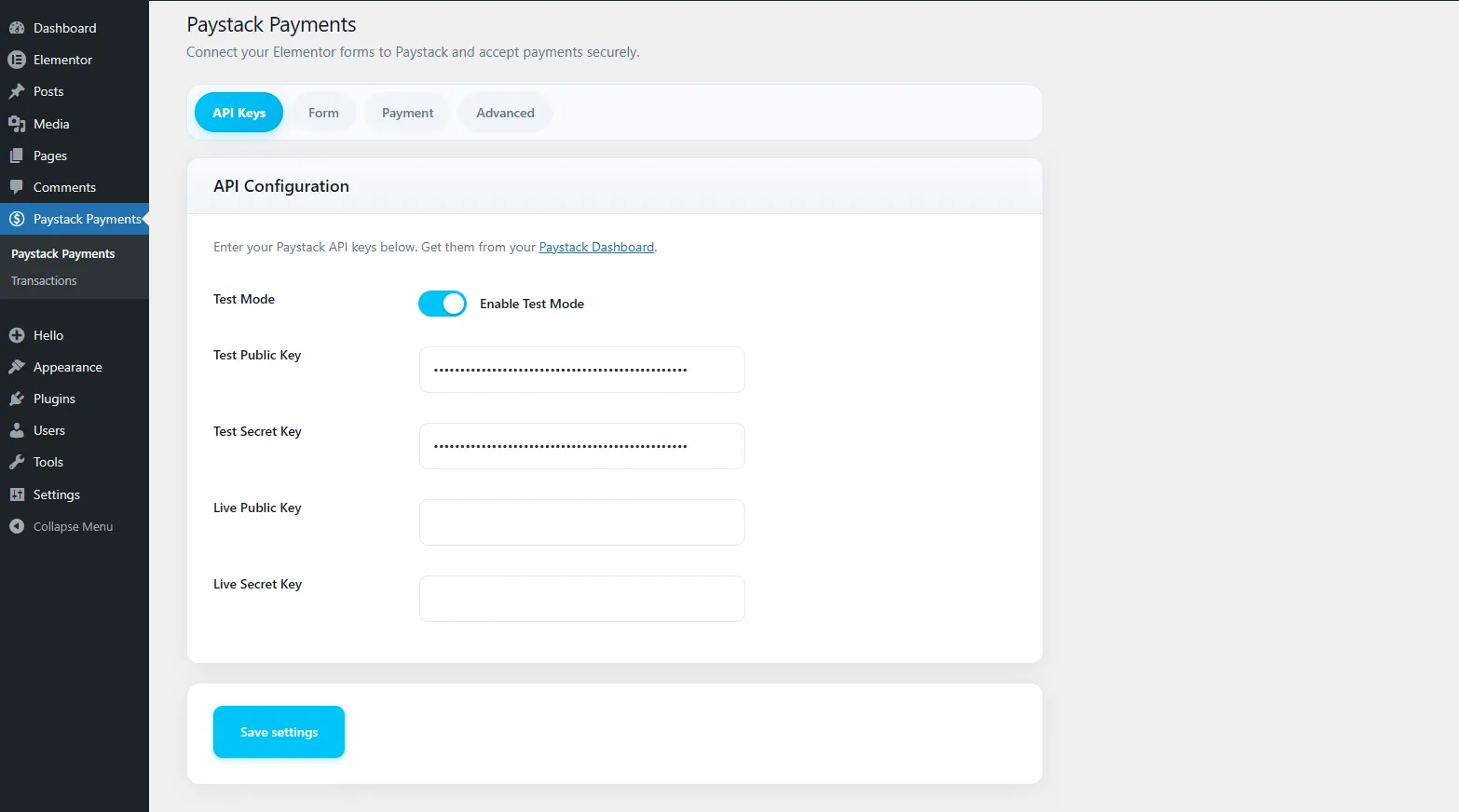The width and height of the screenshot is (1459, 812).
Task: Click the Settings sliders icon
Action: click(x=17, y=494)
